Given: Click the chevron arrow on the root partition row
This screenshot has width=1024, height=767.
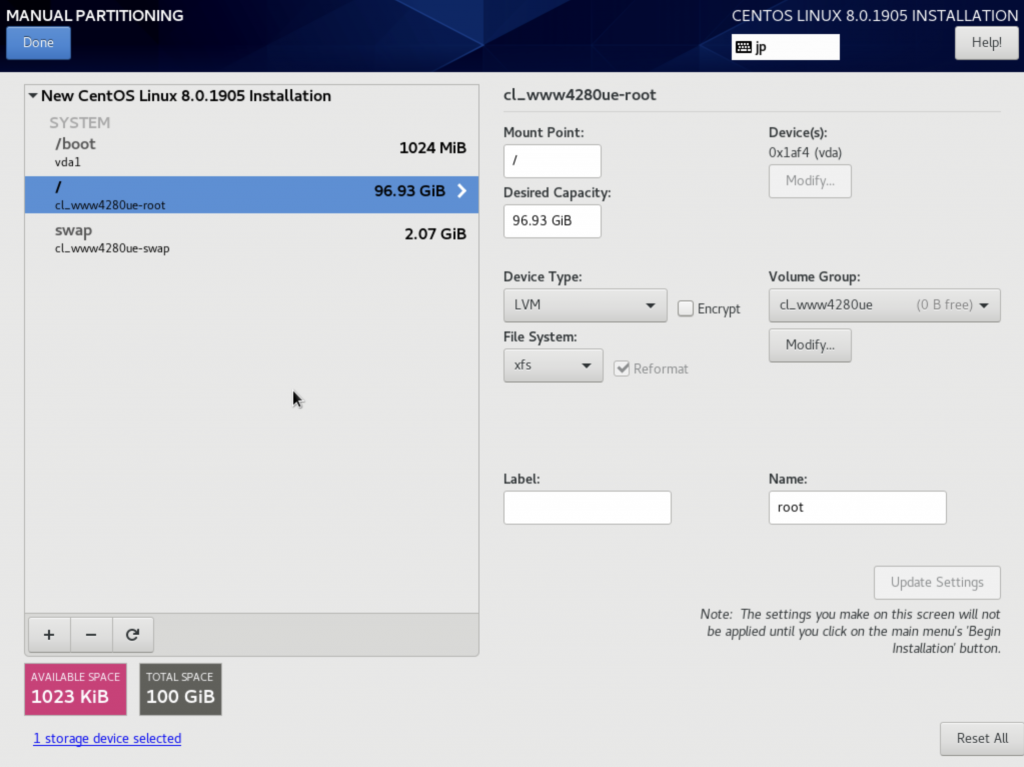Looking at the screenshot, I should 462,191.
